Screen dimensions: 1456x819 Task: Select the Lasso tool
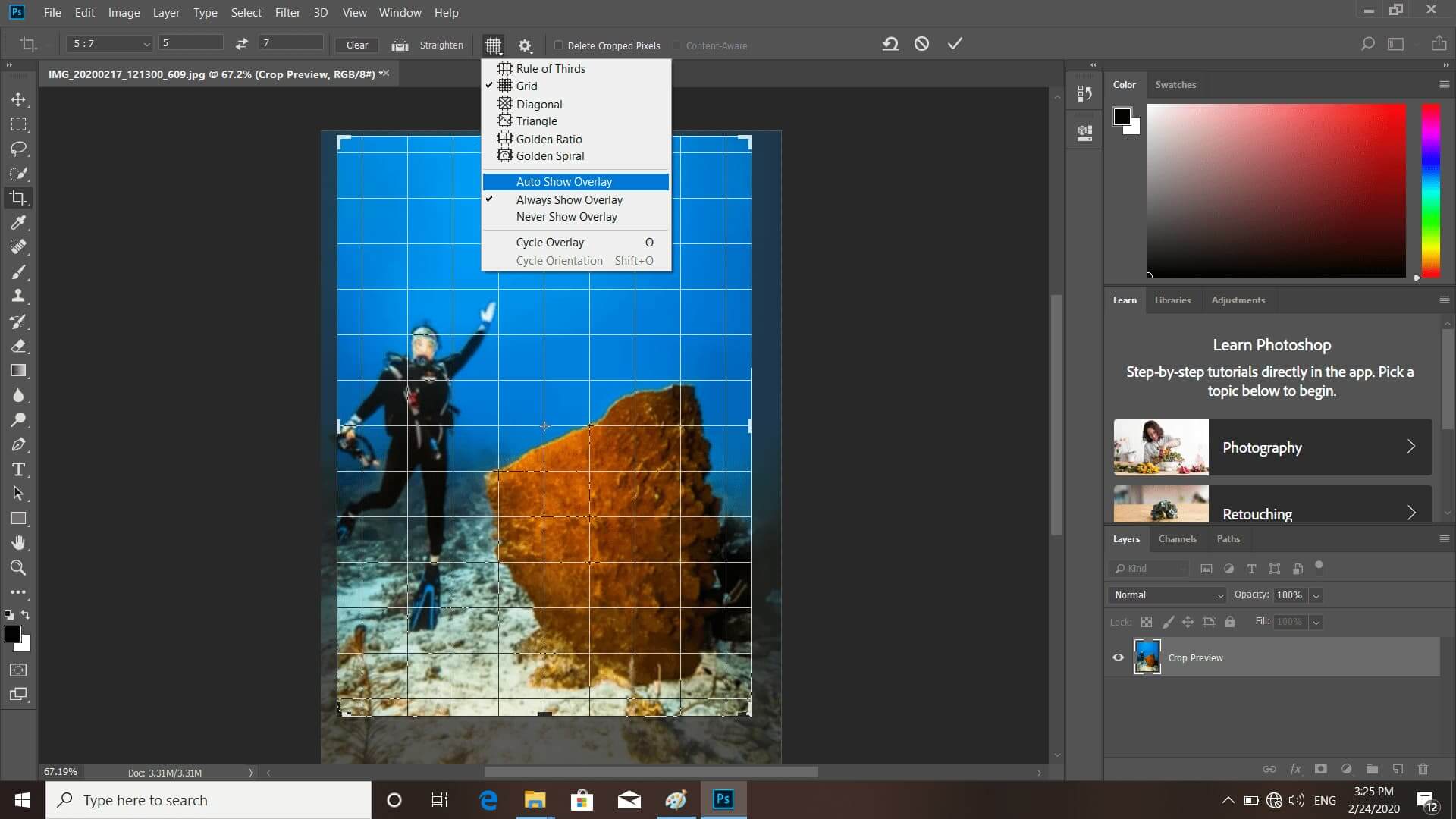click(18, 149)
